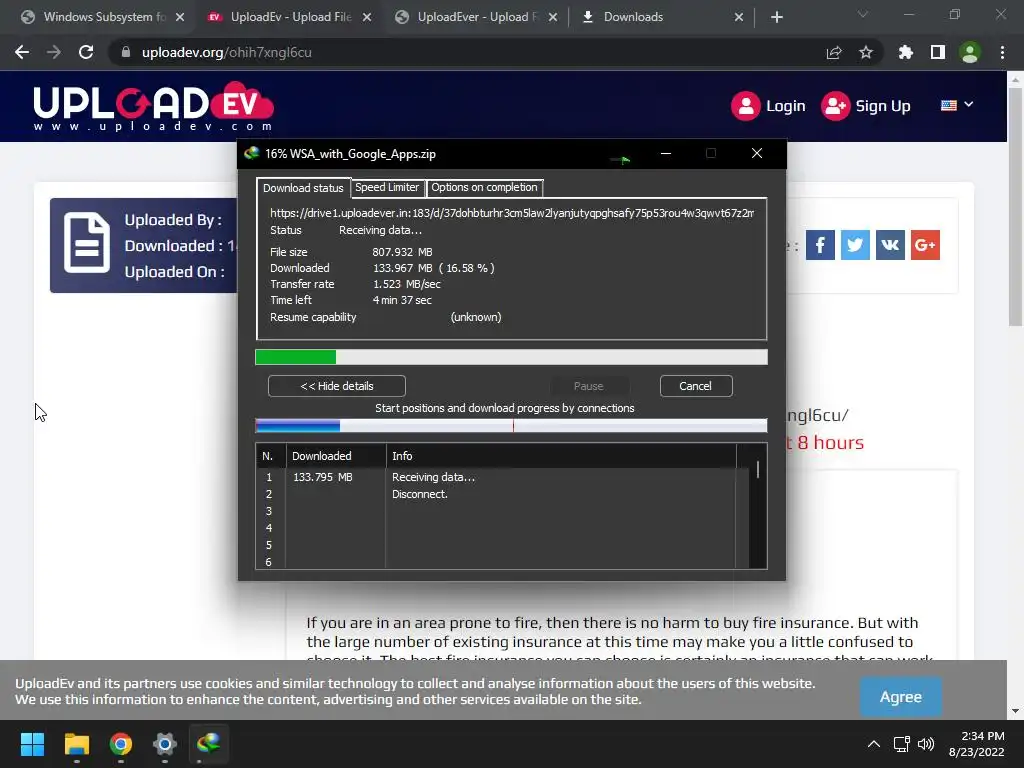Click the N. column header
This screenshot has height=768, width=1024.
coord(271,456)
